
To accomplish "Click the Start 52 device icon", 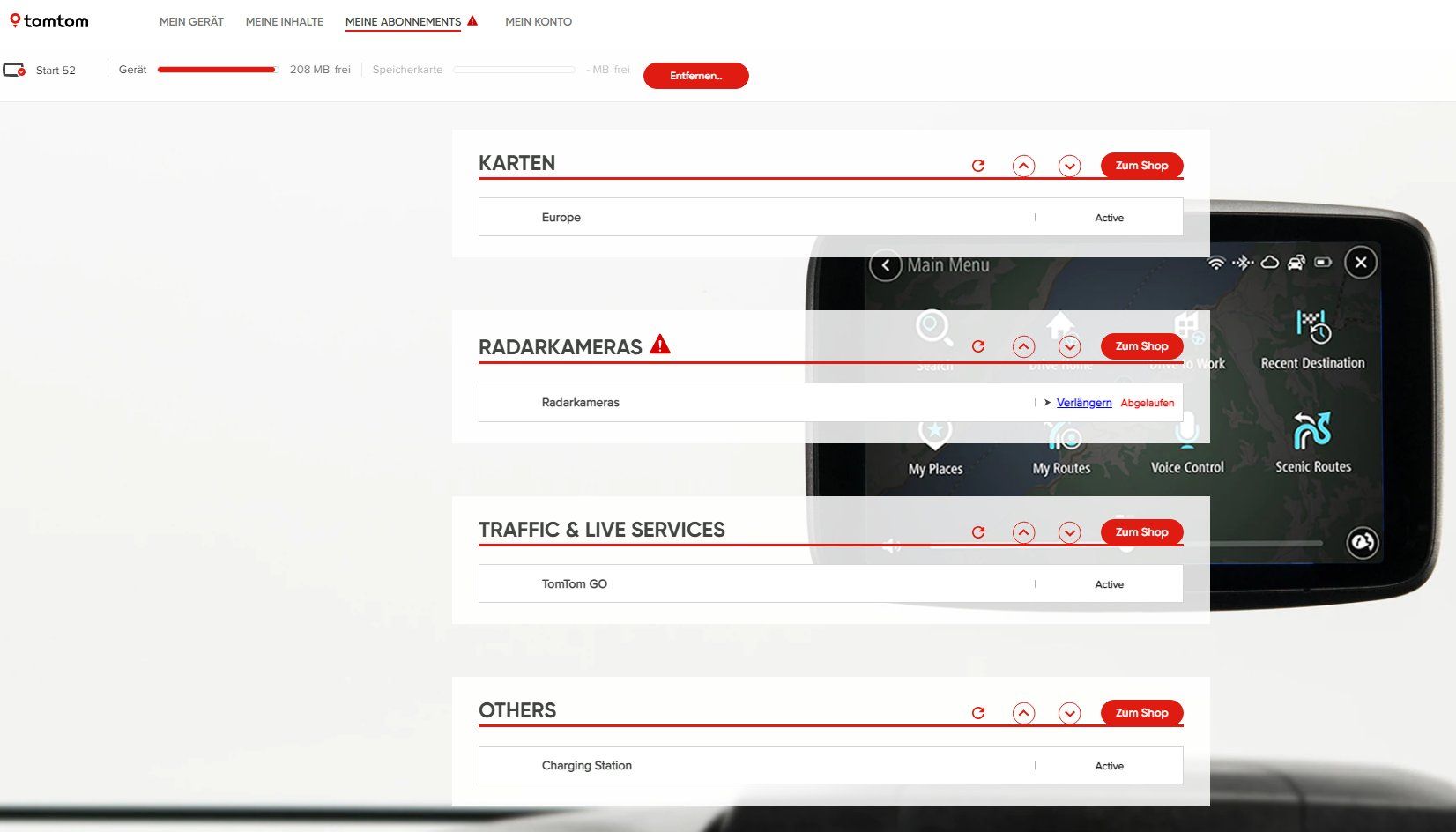I will [x=14, y=70].
